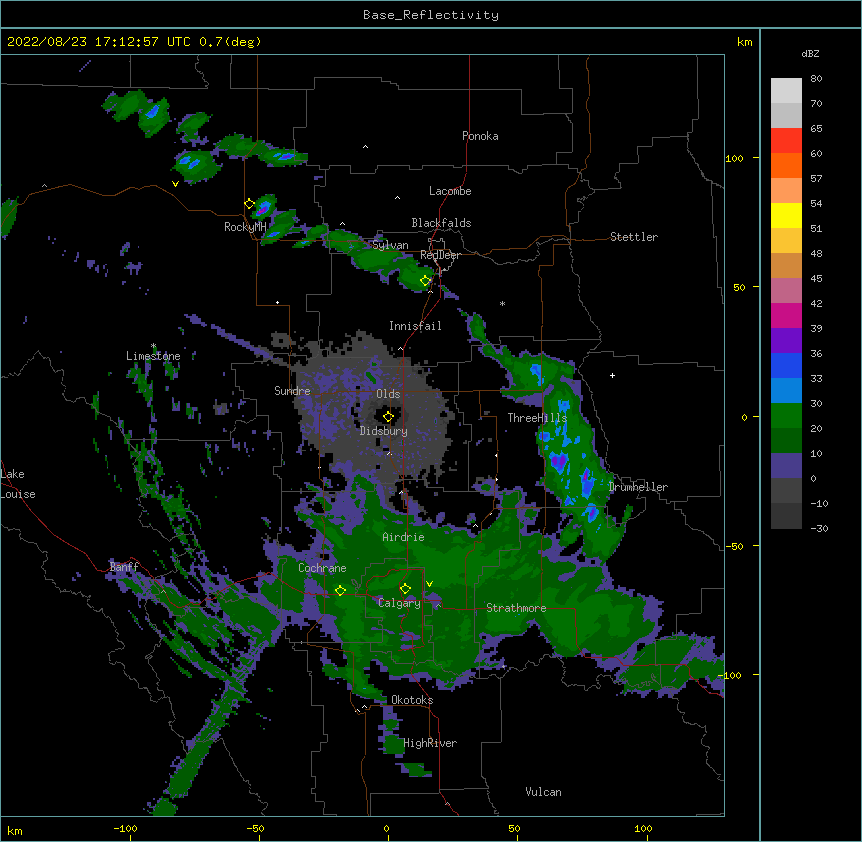Image resolution: width=862 pixels, height=842 pixels.
Task: Click the Olds town label
Action: click(388, 394)
